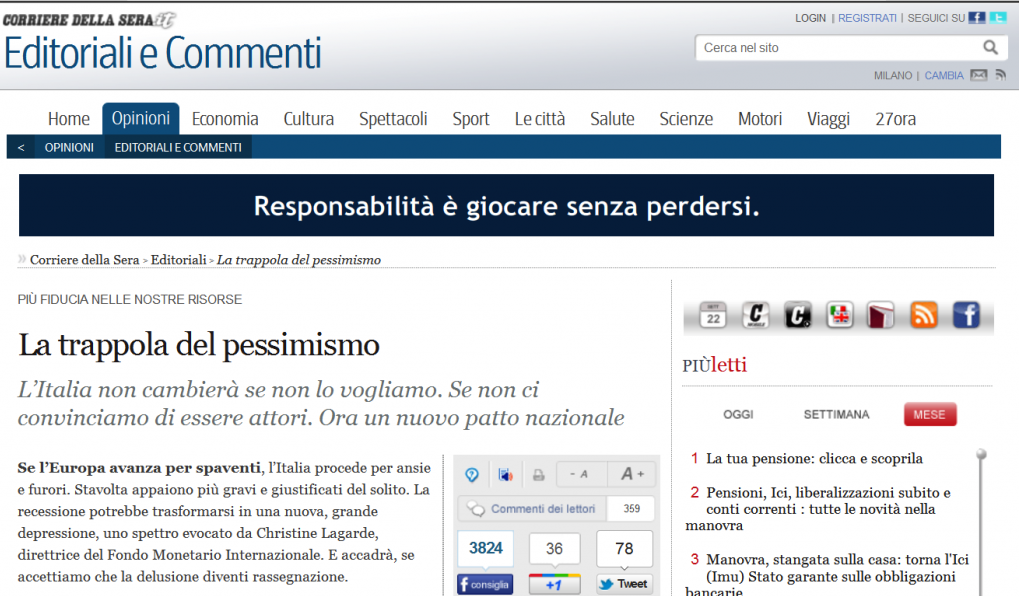Click the Editoriali e Commenti page title

pyautogui.click(x=163, y=53)
